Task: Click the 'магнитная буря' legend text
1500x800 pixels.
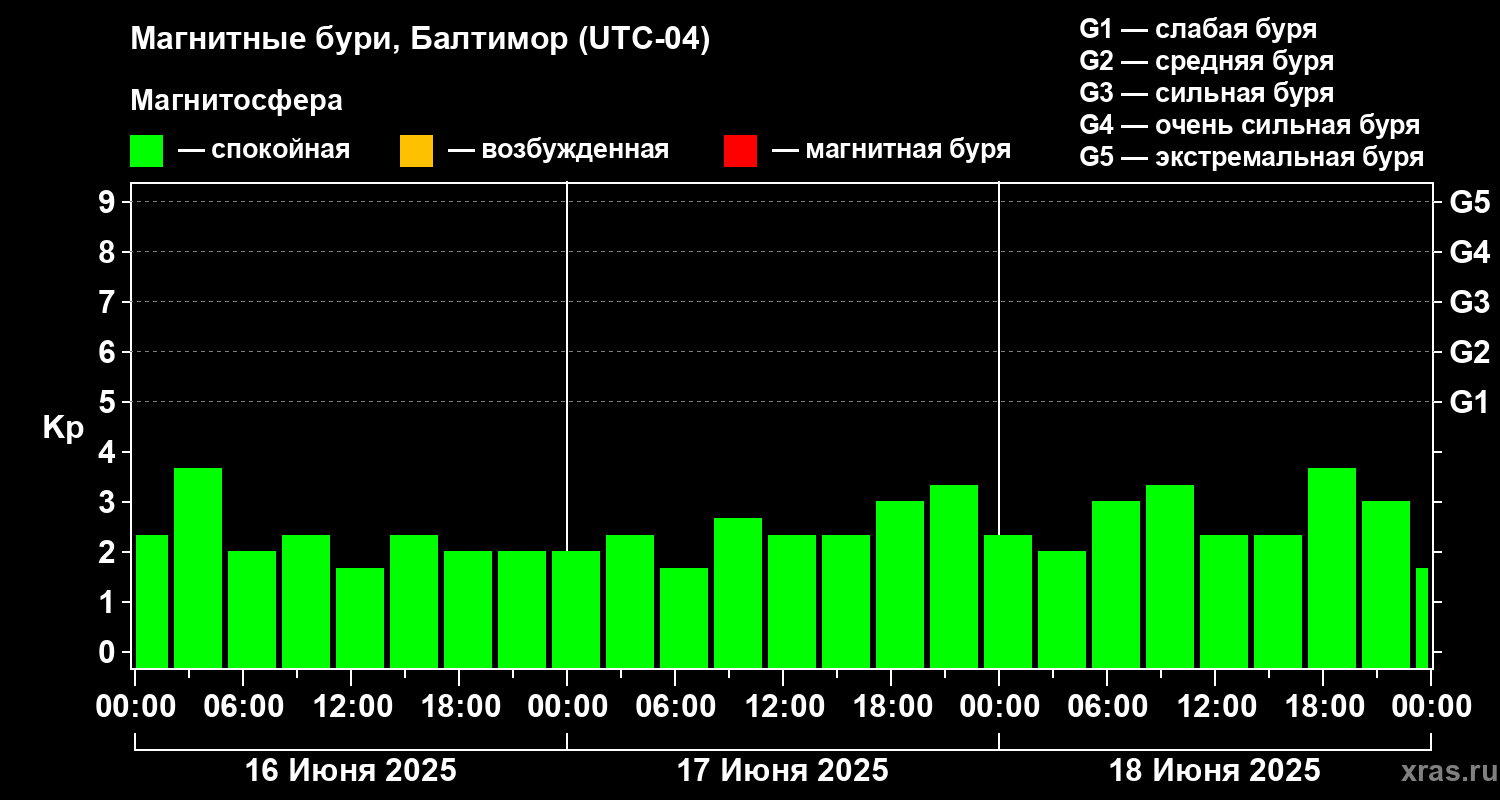Action: (x=908, y=150)
